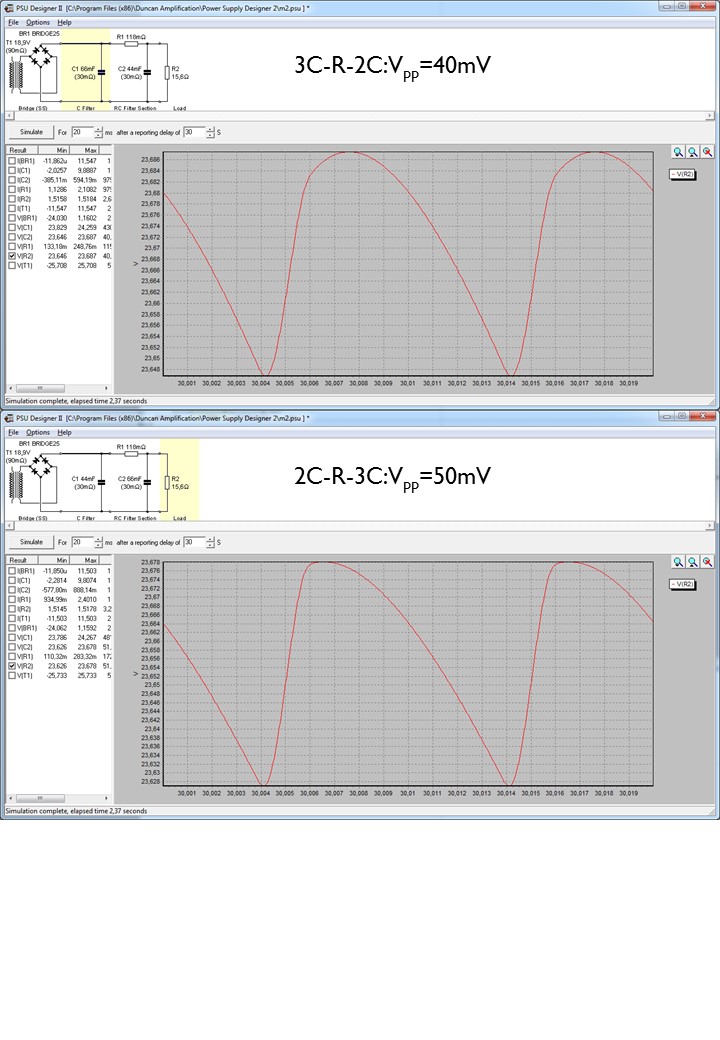This screenshot has height=1040, width=720.
Task: Open File menu in the 3C-R-2C window
Action: pos(13,23)
